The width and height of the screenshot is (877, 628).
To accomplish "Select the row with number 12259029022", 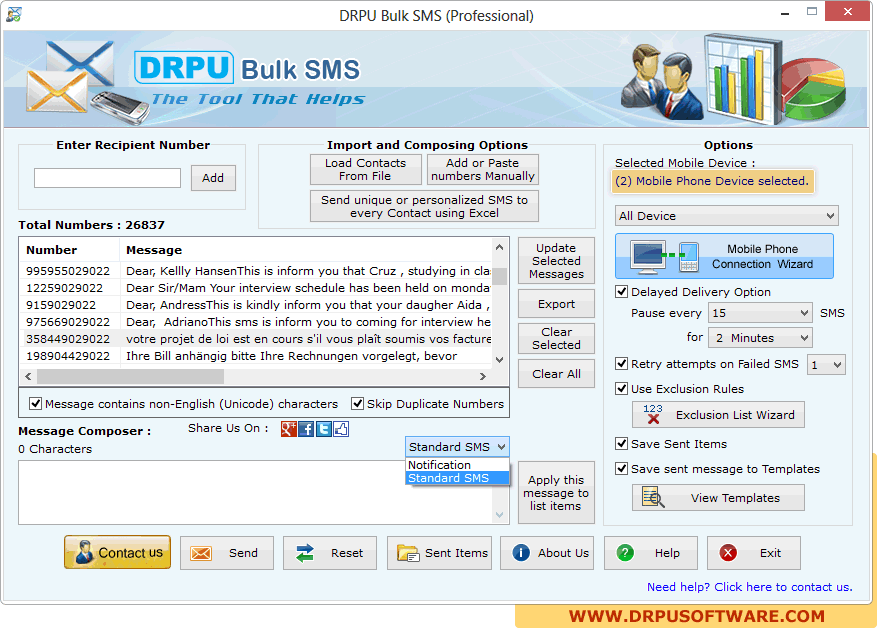I will [256, 288].
